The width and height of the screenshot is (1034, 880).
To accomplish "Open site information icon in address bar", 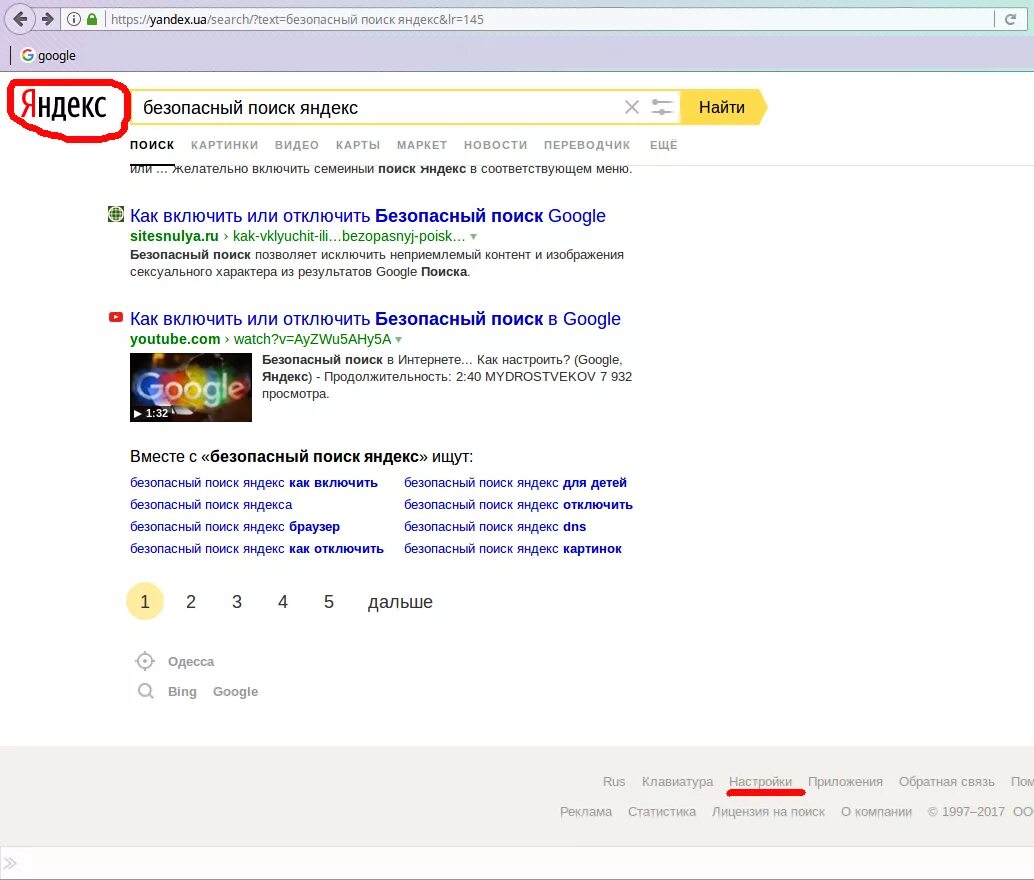I will pyautogui.click(x=74, y=19).
